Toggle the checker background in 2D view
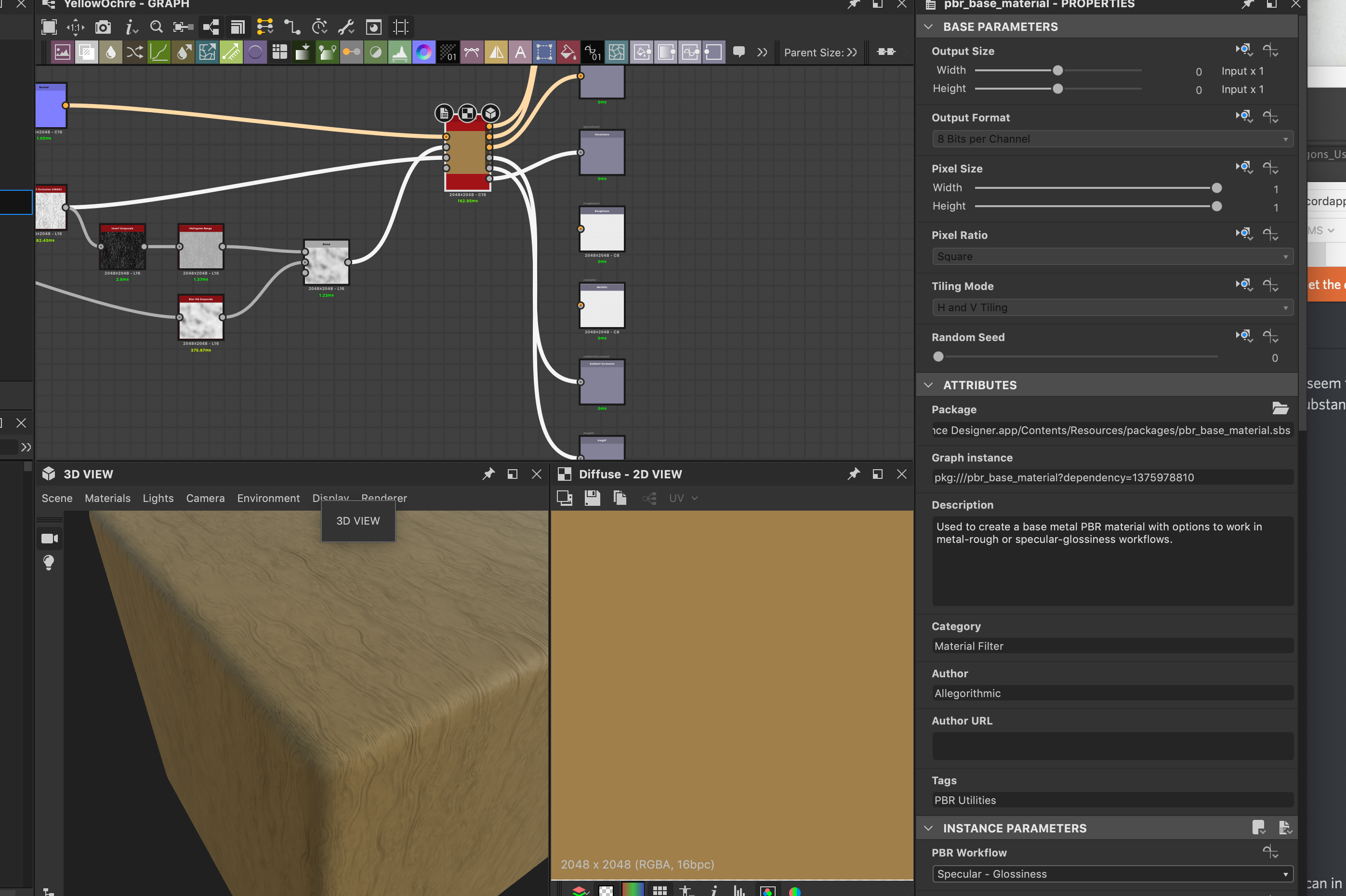The width and height of the screenshot is (1346, 896). pos(606,890)
